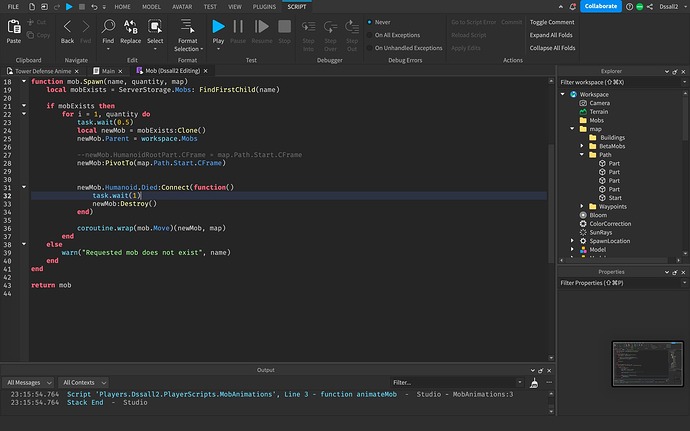Viewport: 690px width, 431px height.
Task: Collapse the Path folder in Explorer
Action: pyautogui.click(x=582, y=155)
